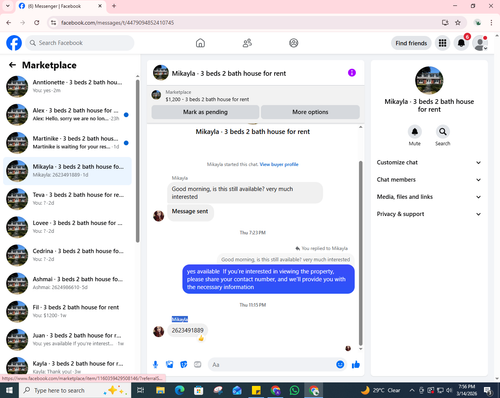Open File Explorer from the taskbar
The image size is (500, 398).
160,390
